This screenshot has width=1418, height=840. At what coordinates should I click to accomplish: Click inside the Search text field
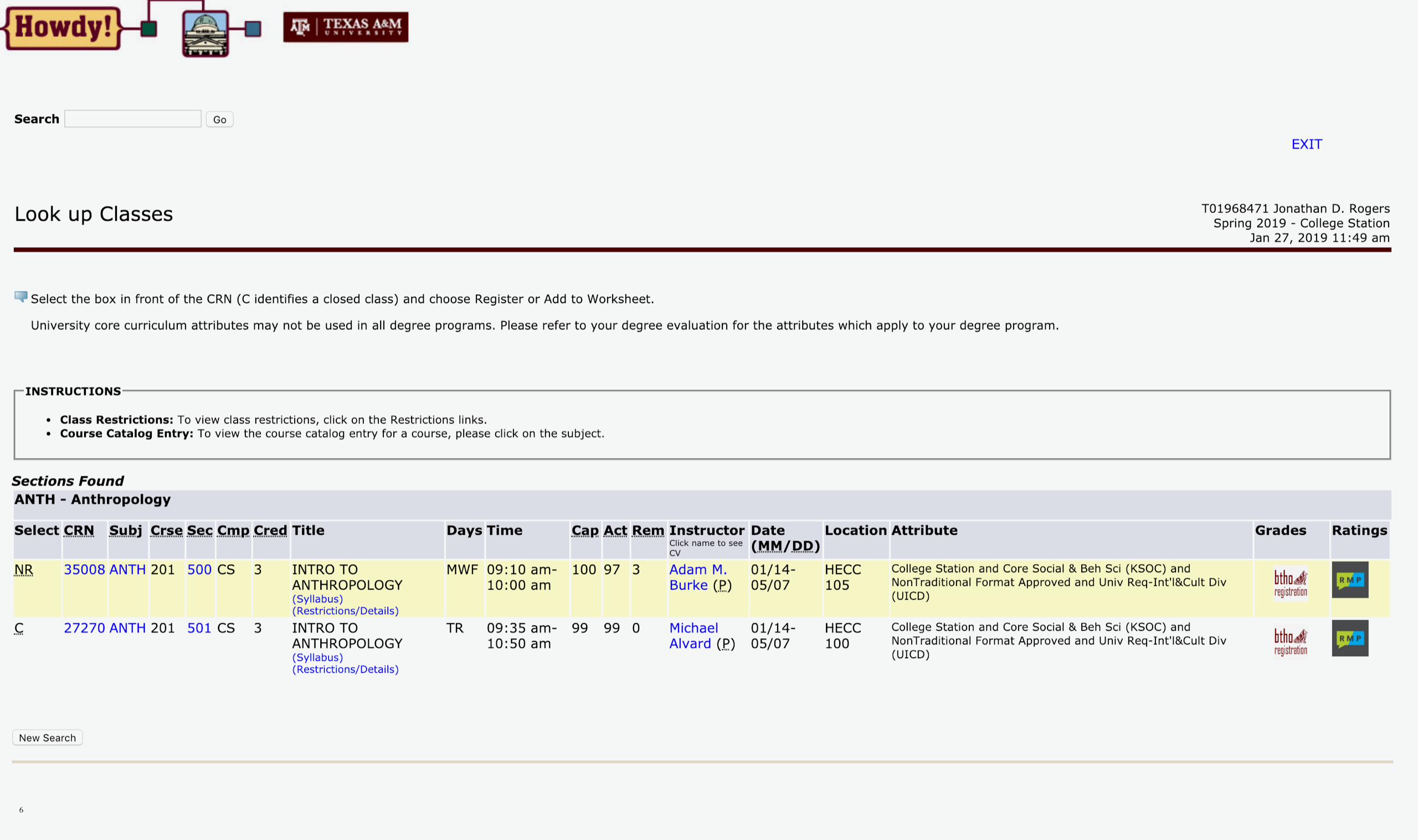(x=132, y=119)
